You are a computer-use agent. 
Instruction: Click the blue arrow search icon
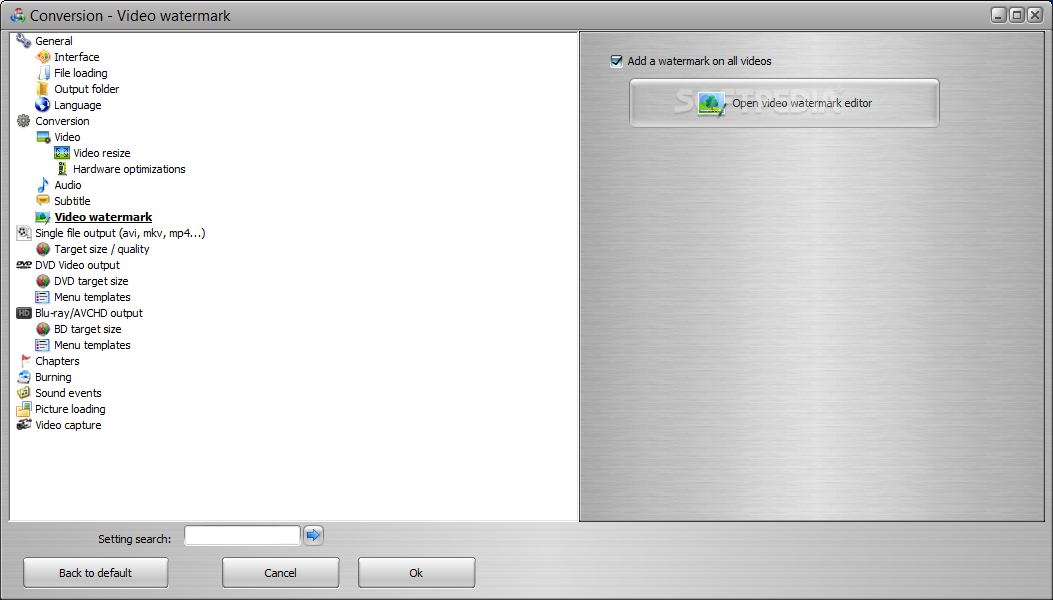click(x=314, y=535)
